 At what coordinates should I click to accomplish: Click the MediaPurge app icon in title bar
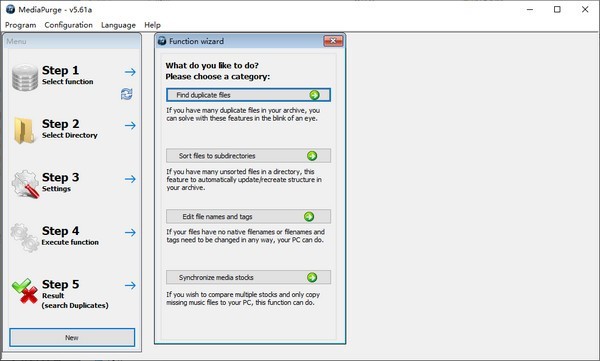(x=11, y=9)
